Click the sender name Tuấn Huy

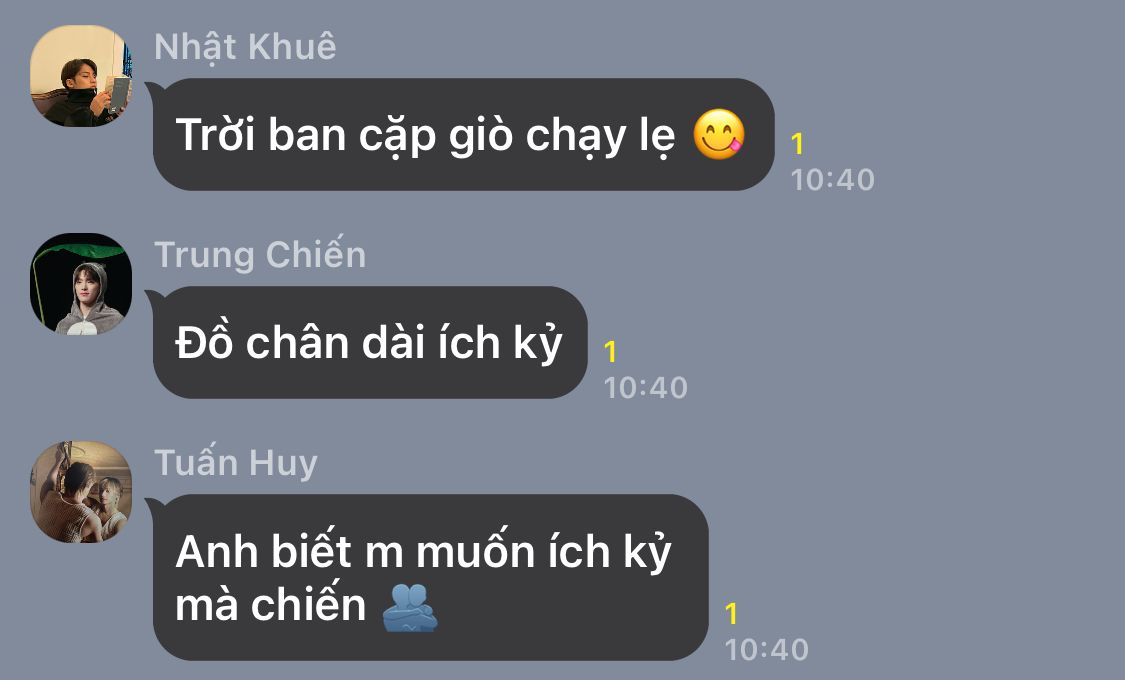[236, 463]
